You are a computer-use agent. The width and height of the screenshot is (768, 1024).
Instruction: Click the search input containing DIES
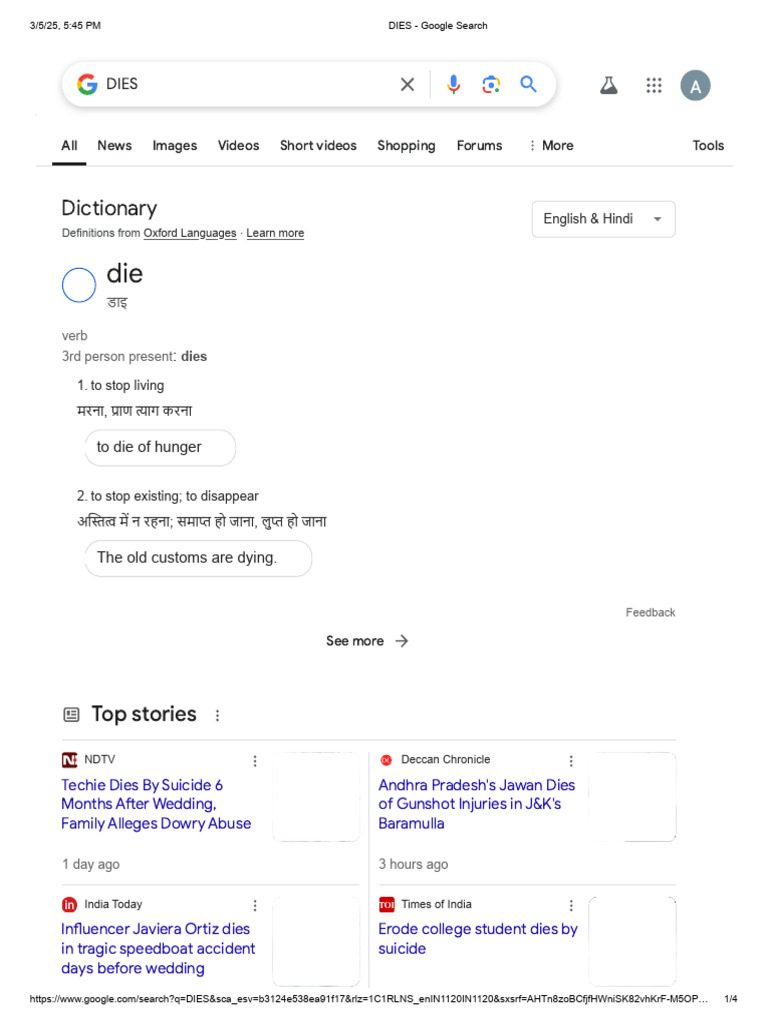pos(240,85)
